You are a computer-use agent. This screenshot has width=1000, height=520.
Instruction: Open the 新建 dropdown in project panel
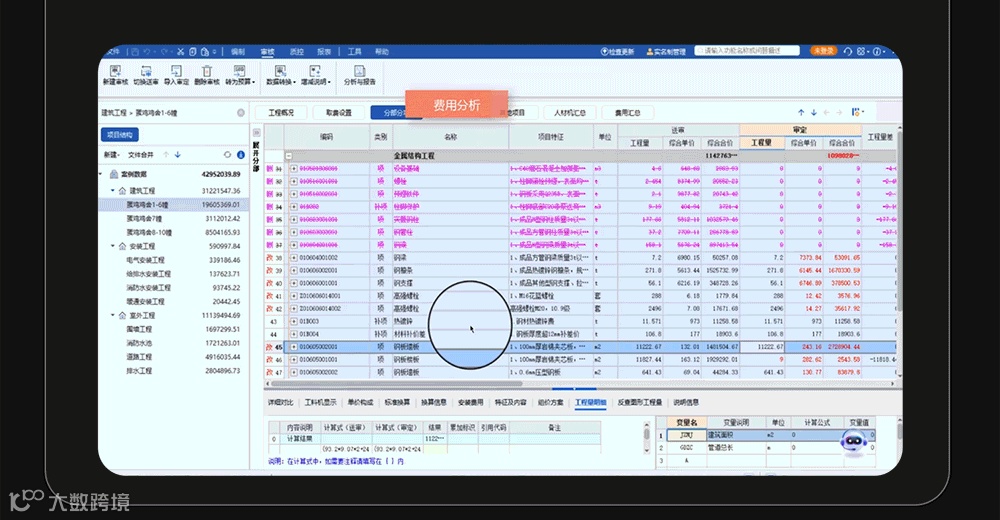(111, 155)
